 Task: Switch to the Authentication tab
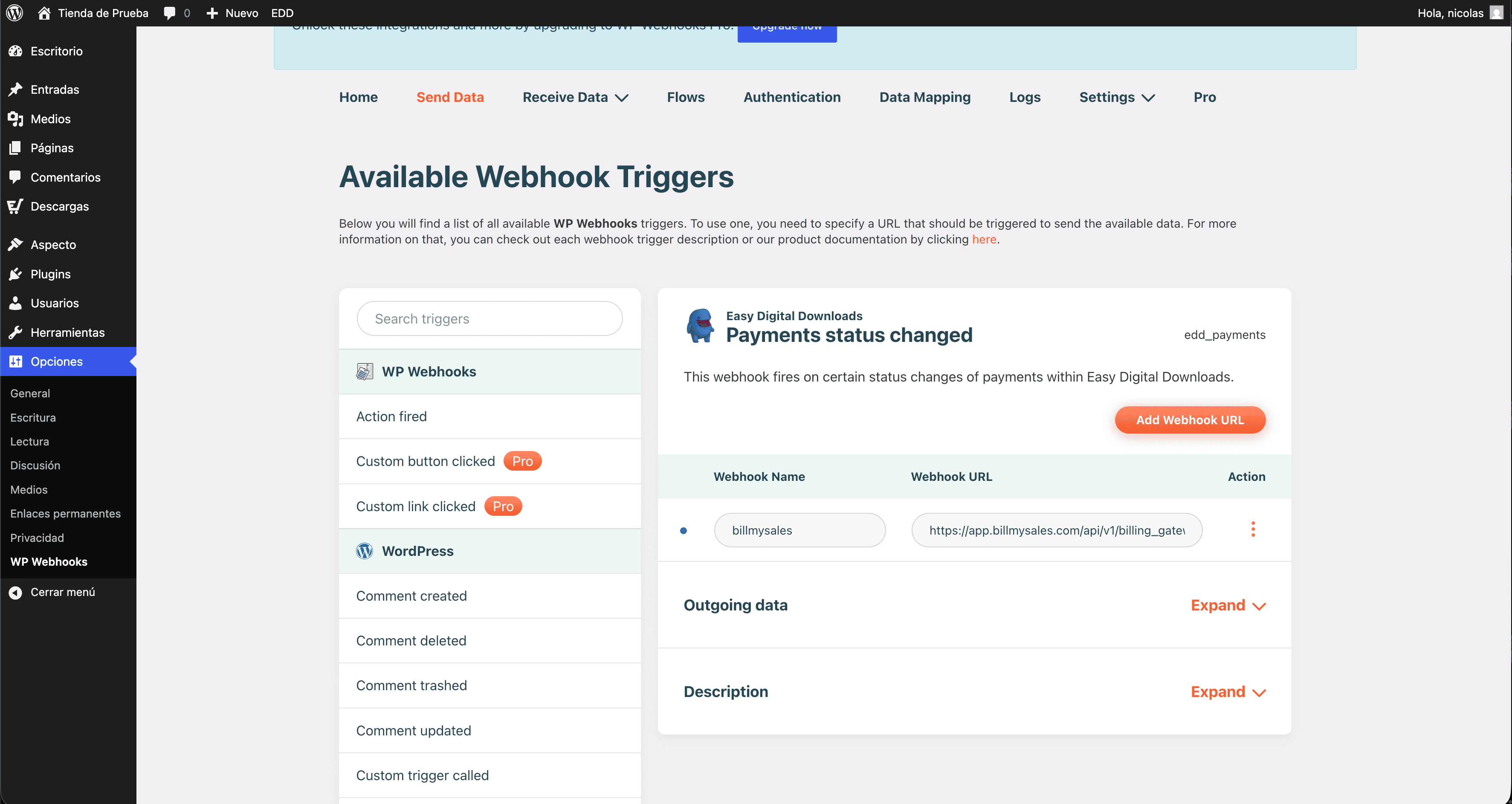pyautogui.click(x=792, y=97)
